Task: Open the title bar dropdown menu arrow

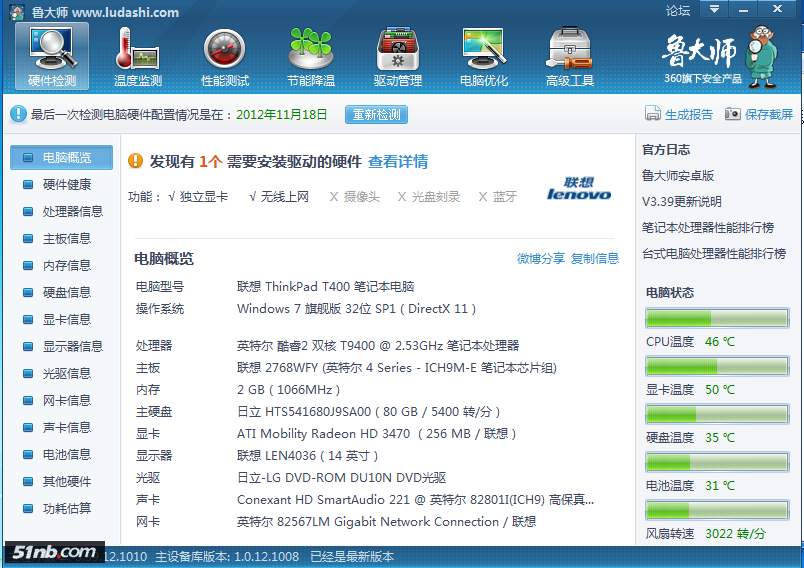Action: tap(713, 10)
